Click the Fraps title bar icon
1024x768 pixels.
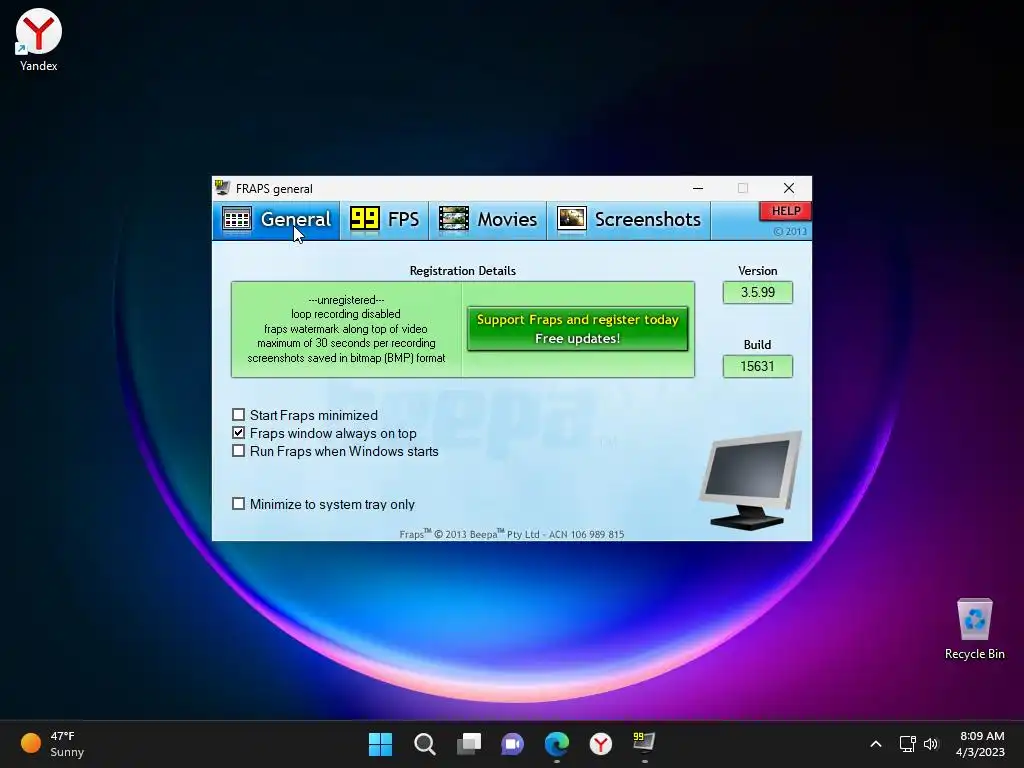222,188
